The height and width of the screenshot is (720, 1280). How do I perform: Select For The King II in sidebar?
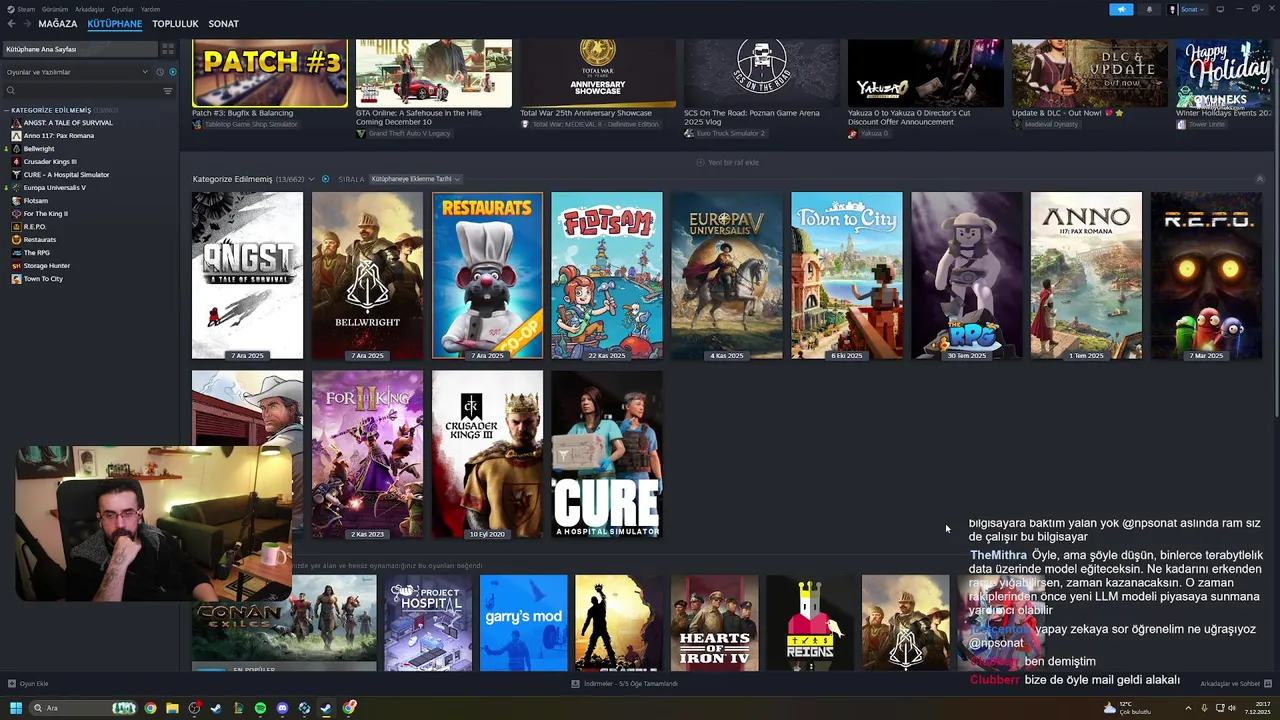click(45, 214)
